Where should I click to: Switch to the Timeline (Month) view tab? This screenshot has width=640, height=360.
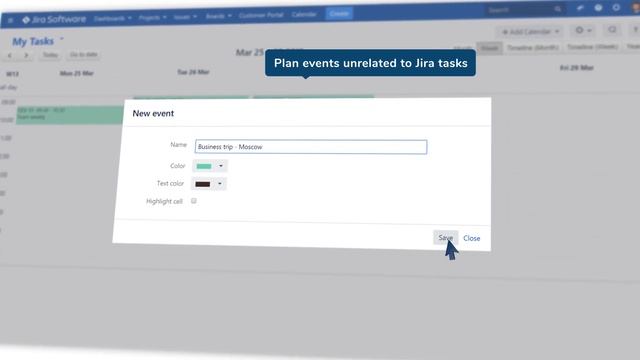click(533, 48)
